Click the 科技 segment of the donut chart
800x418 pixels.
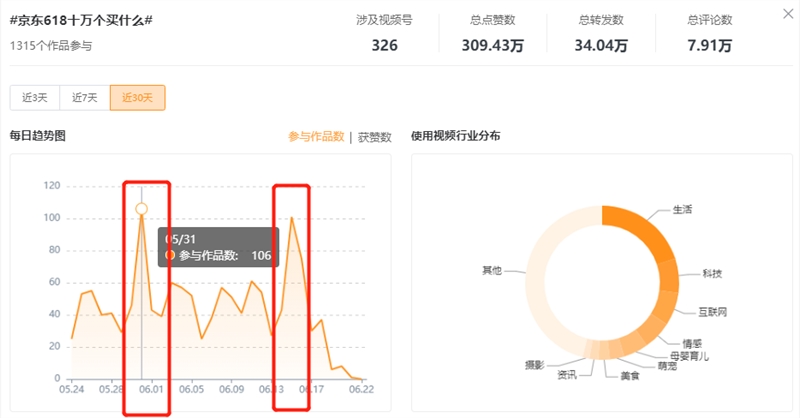[x=669, y=275]
